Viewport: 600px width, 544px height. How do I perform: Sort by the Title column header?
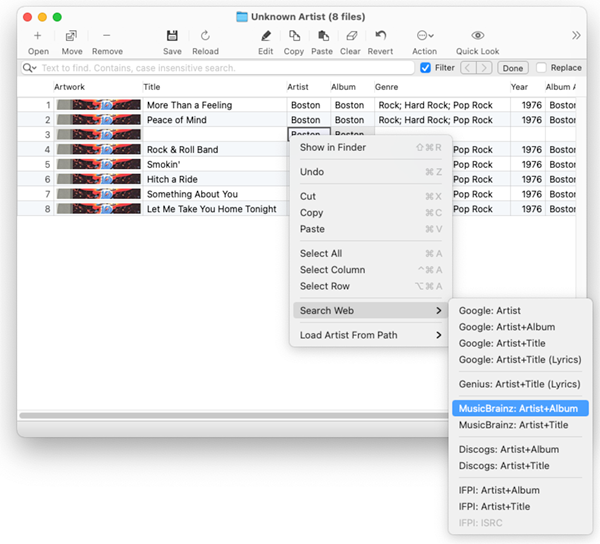(x=214, y=87)
